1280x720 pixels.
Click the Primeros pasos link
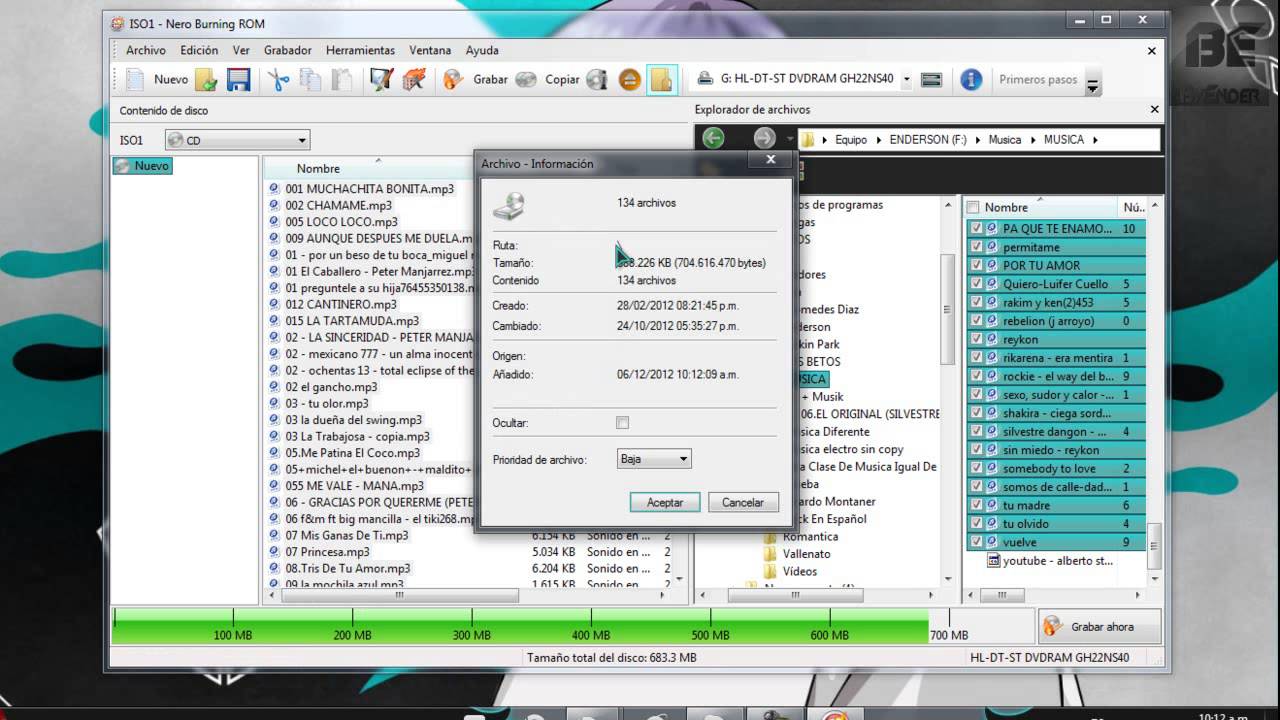(x=1038, y=79)
